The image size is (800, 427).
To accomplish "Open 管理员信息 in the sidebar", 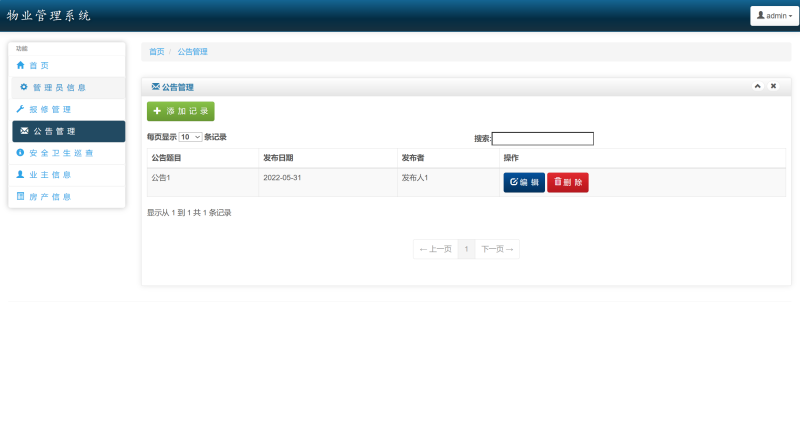I will pyautogui.click(x=68, y=88).
